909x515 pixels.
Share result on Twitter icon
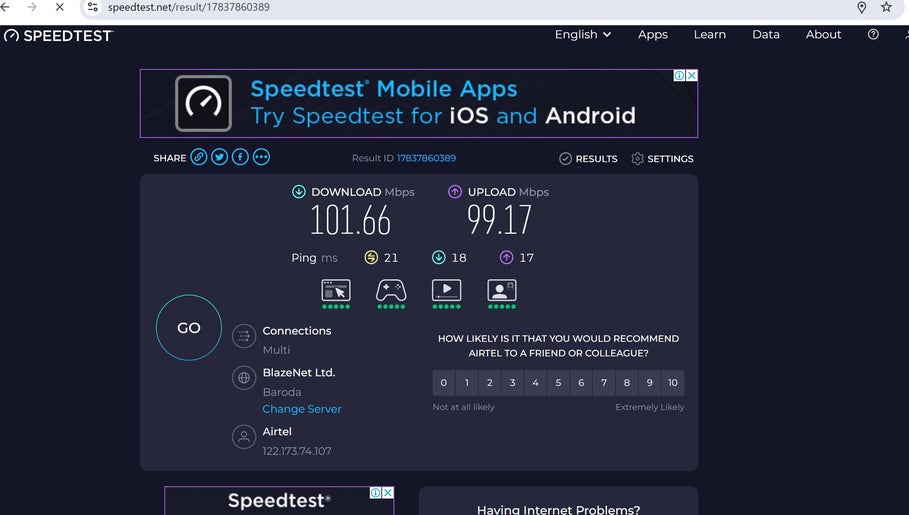219,157
